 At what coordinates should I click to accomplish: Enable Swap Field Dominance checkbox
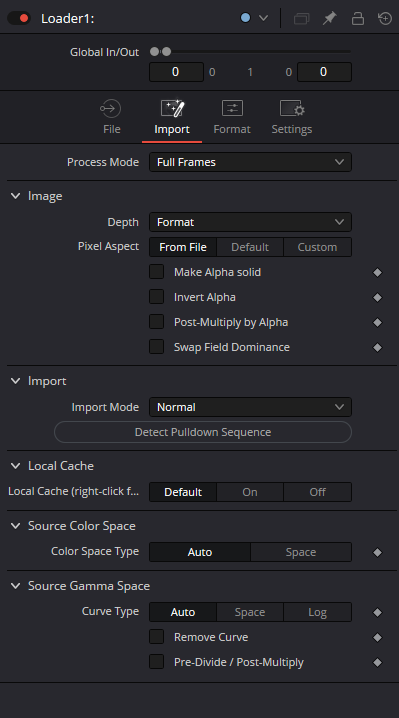point(157,347)
